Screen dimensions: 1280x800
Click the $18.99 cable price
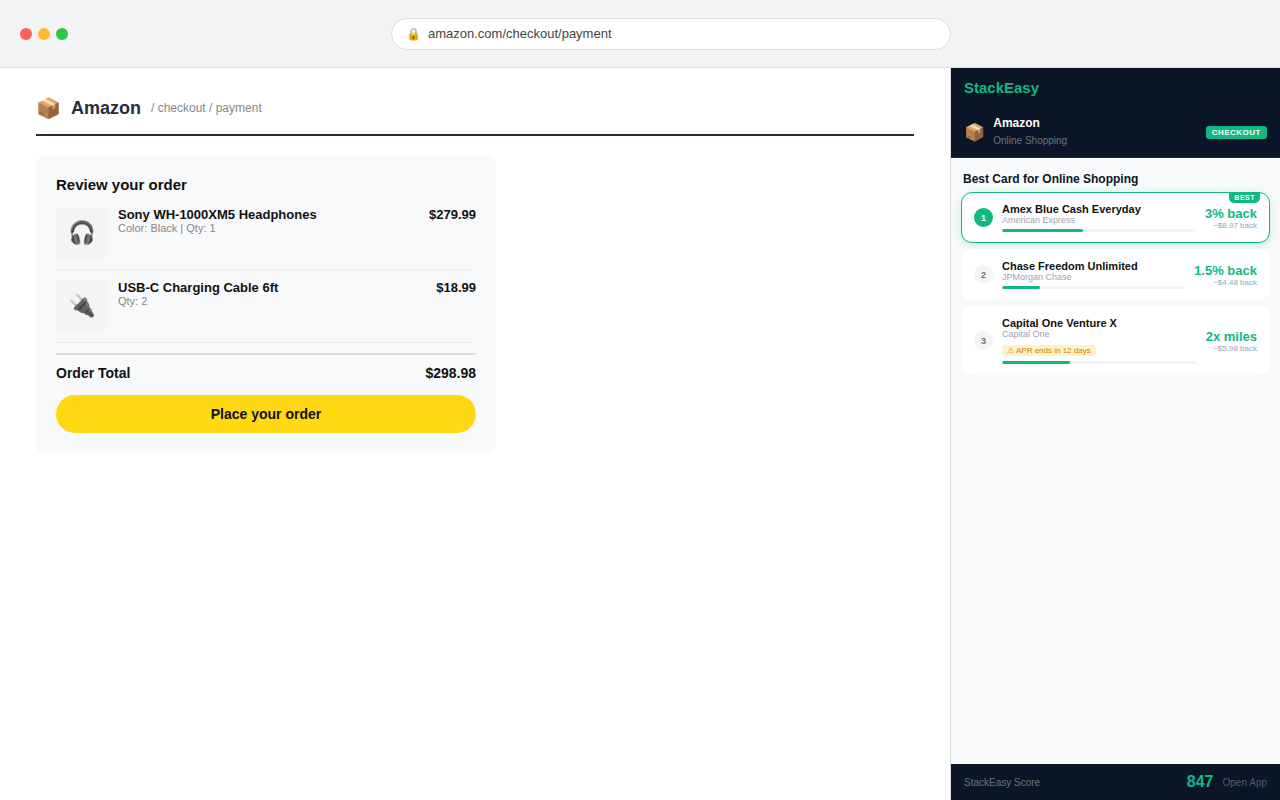456,288
